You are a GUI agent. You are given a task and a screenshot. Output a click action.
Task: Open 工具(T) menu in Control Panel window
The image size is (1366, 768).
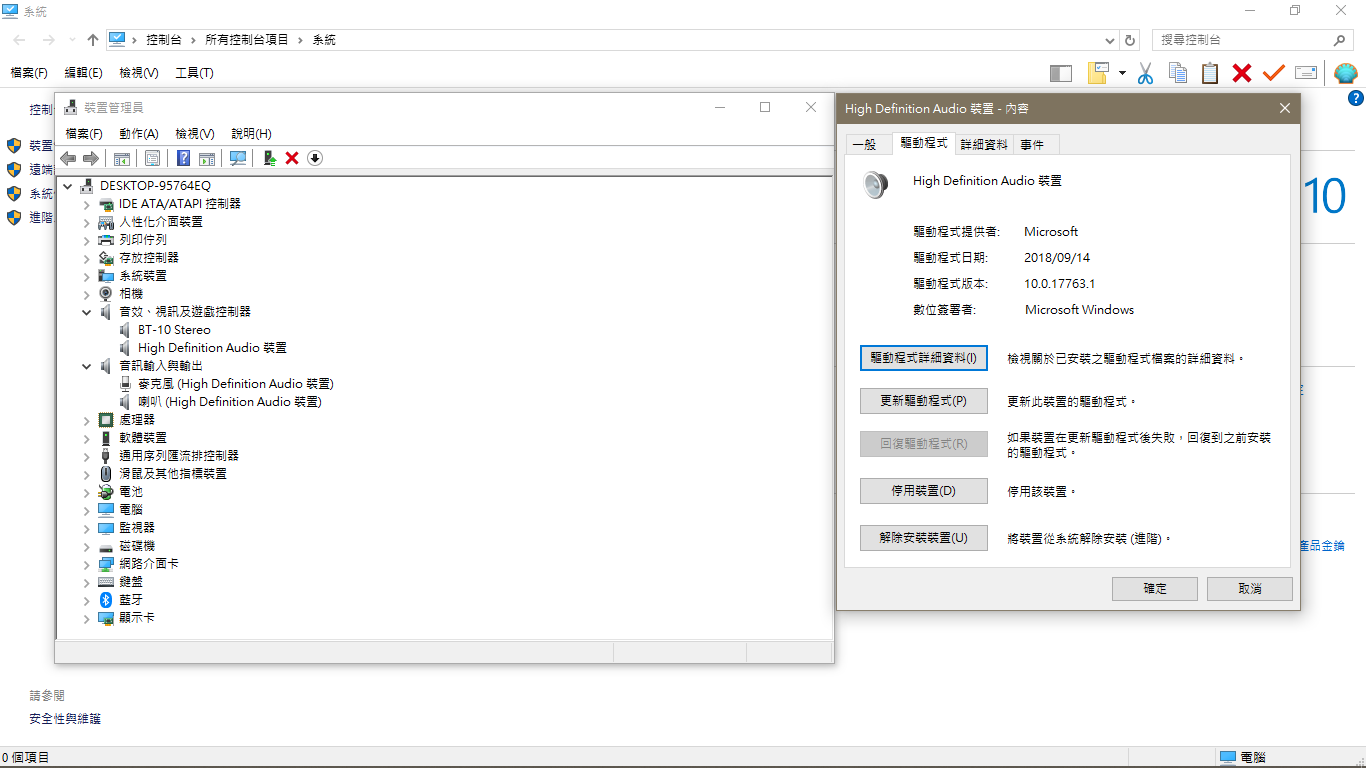click(x=194, y=73)
